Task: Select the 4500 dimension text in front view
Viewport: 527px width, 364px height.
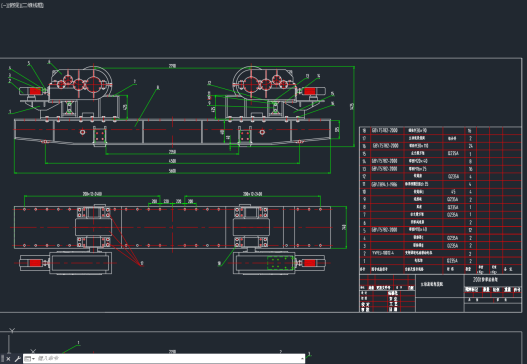Action: pos(172,161)
